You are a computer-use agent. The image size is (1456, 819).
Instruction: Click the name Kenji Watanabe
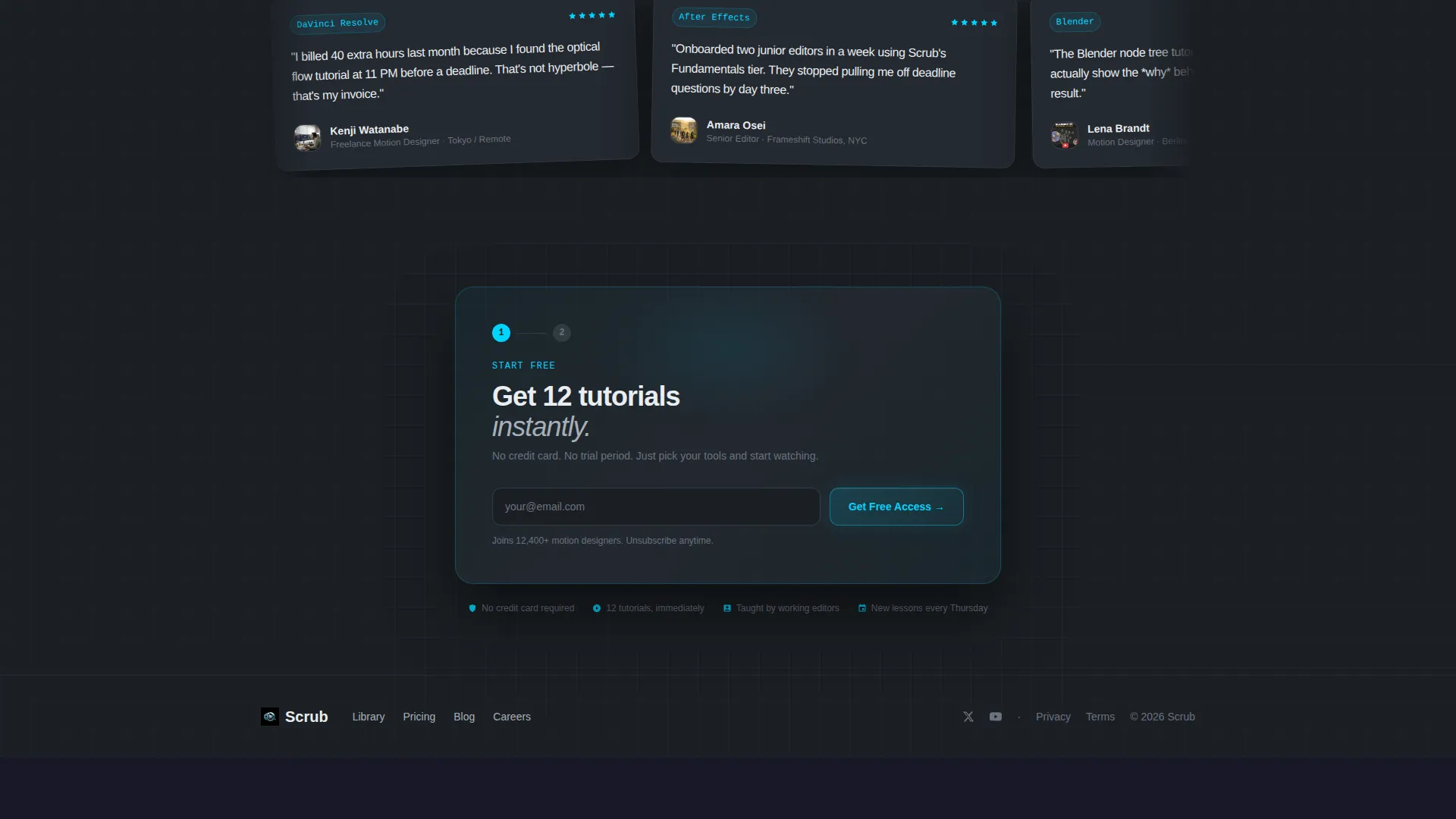coord(369,130)
